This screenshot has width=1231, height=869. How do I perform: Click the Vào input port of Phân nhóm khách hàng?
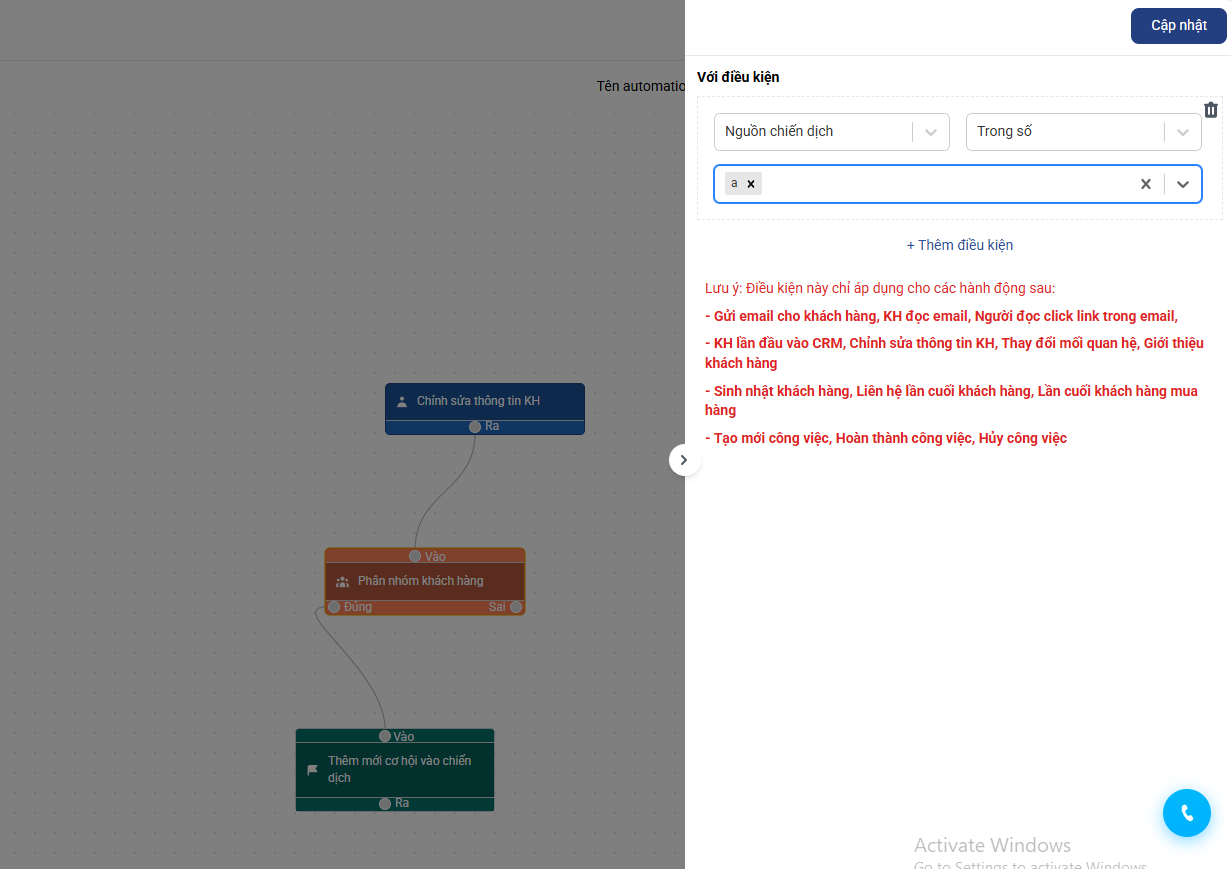pos(415,556)
